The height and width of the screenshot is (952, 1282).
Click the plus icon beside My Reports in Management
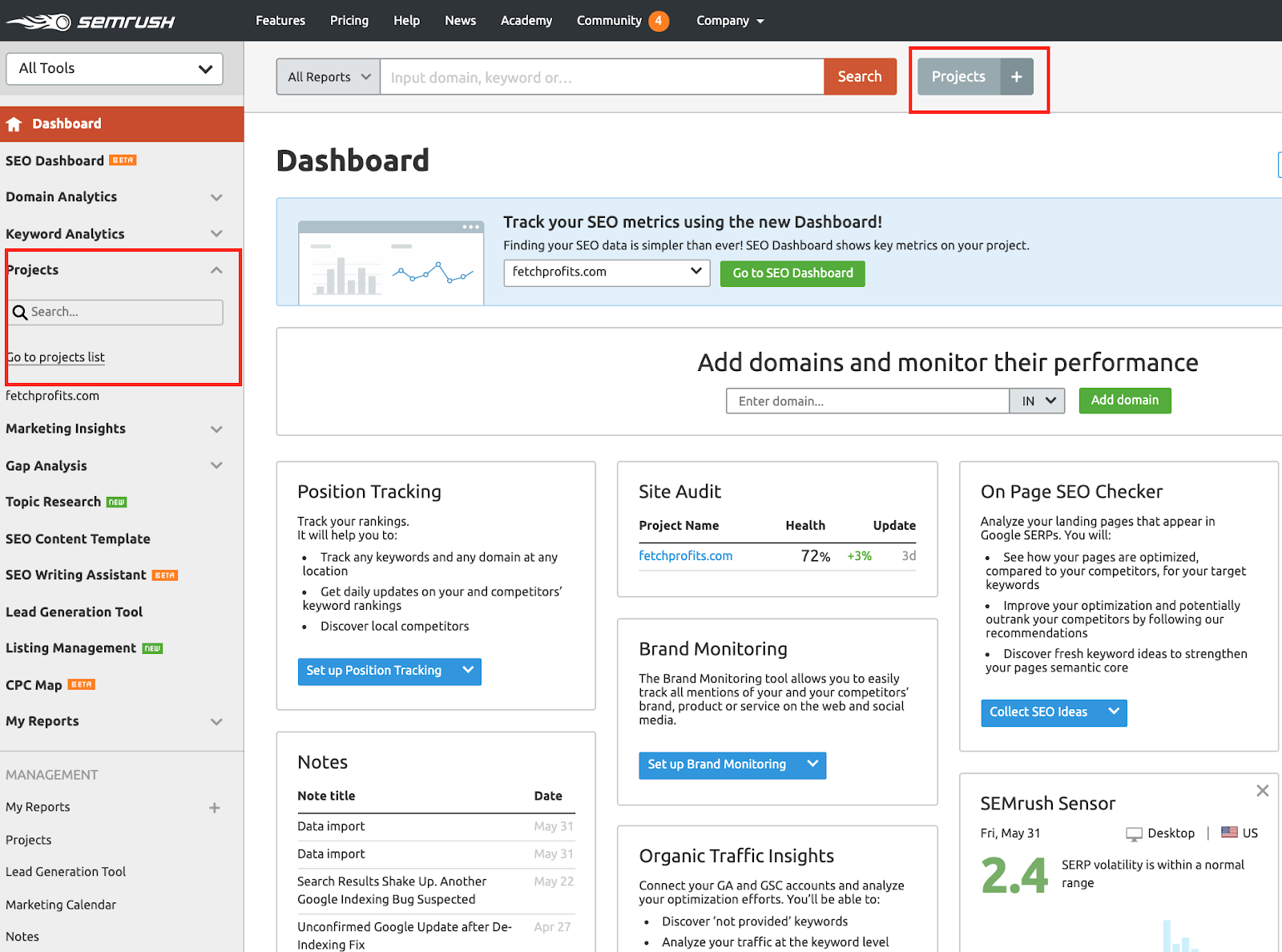click(x=215, y=808)
